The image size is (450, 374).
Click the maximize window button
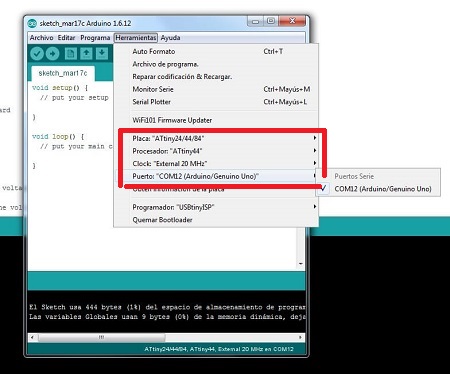point(271,21)
